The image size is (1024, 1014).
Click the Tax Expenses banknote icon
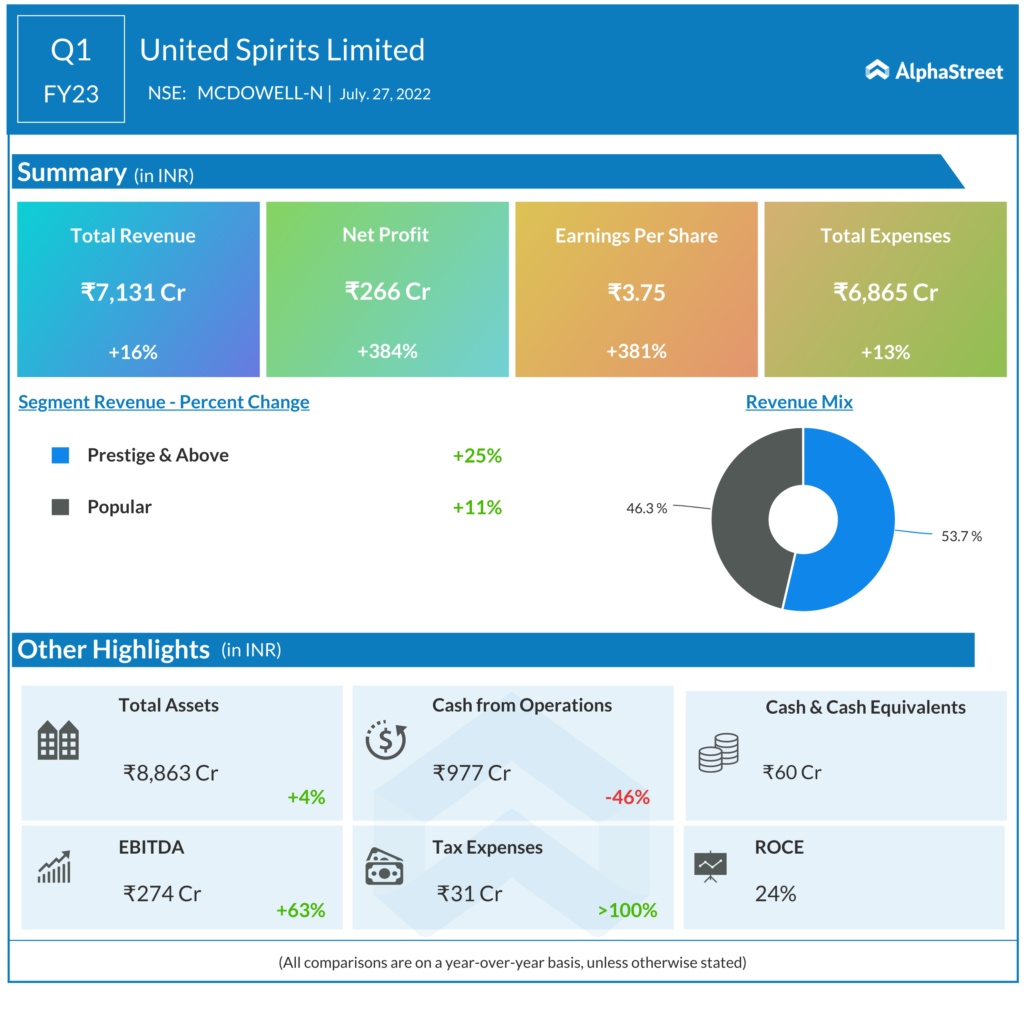[384, 867]
